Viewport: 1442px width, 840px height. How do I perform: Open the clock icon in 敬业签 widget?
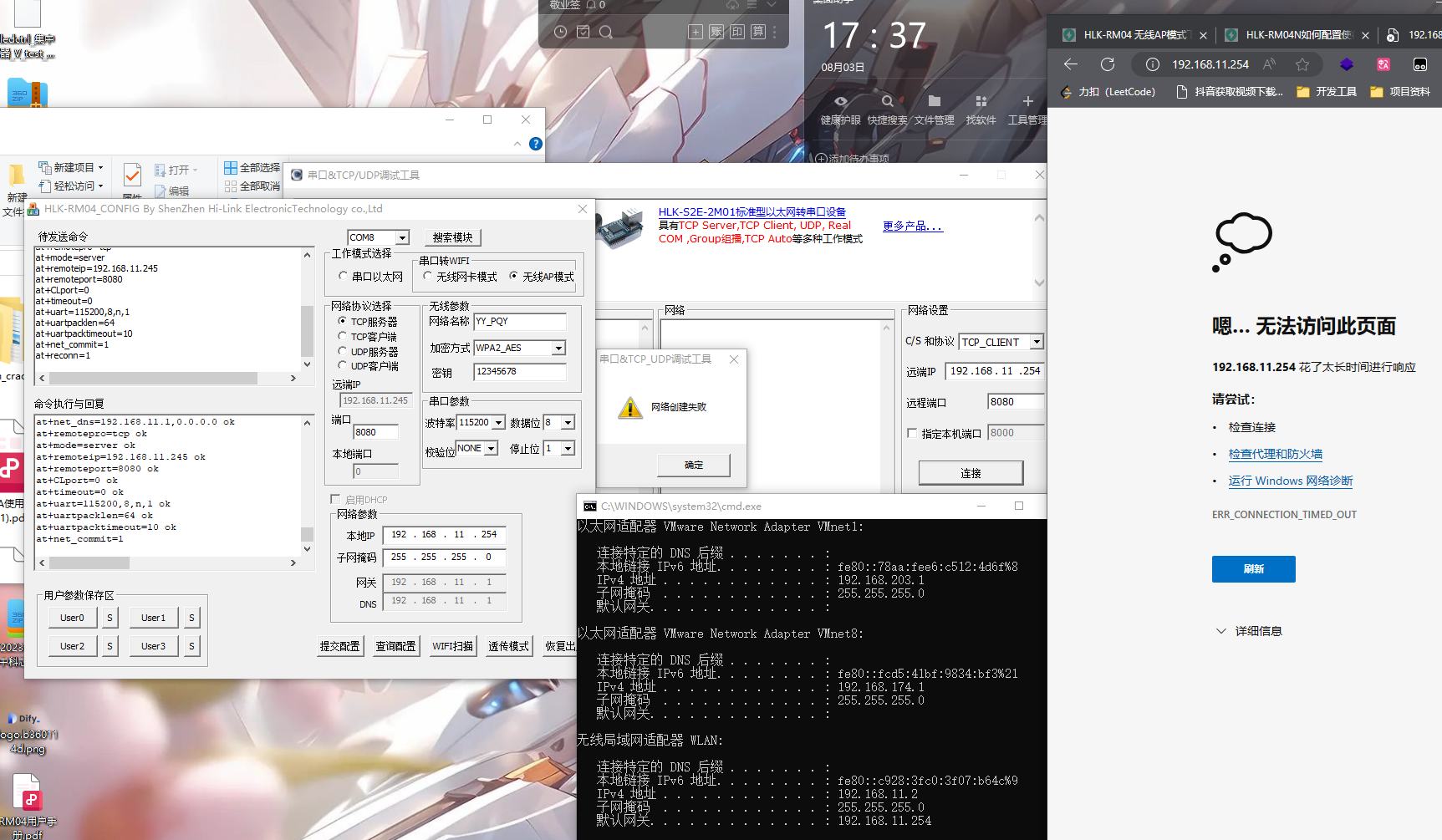[x=560, y=32]
